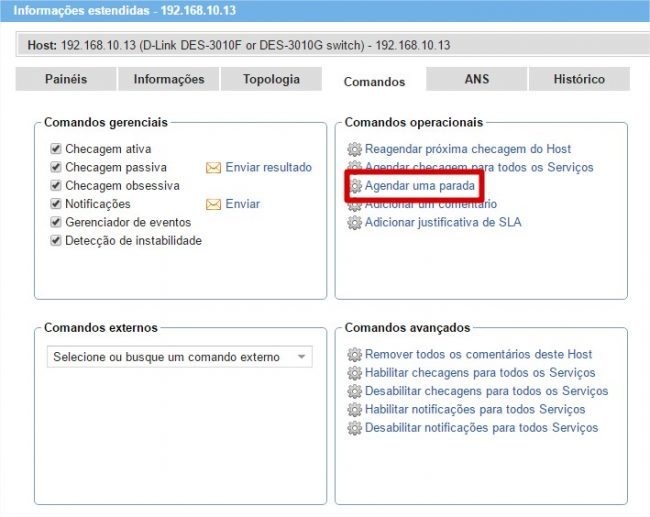650x517 pixels.
Task: Open the Agendar uma parada link
Action: coord(419,186)
